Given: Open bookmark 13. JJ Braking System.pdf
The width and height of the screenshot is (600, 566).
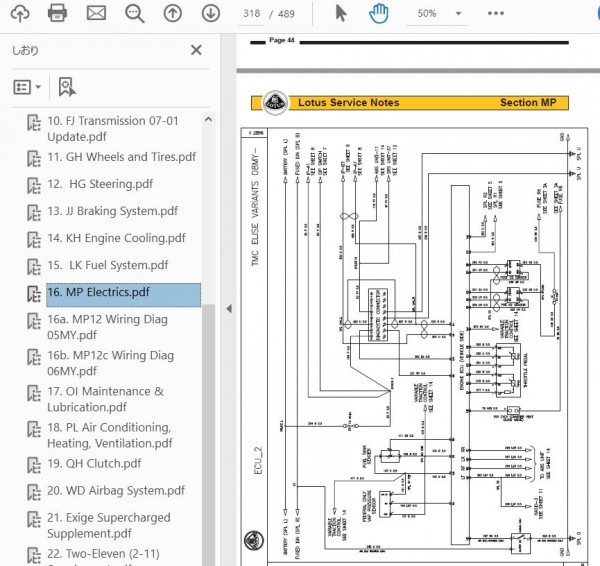Looking at the screenshot, I should coord(112,211).
